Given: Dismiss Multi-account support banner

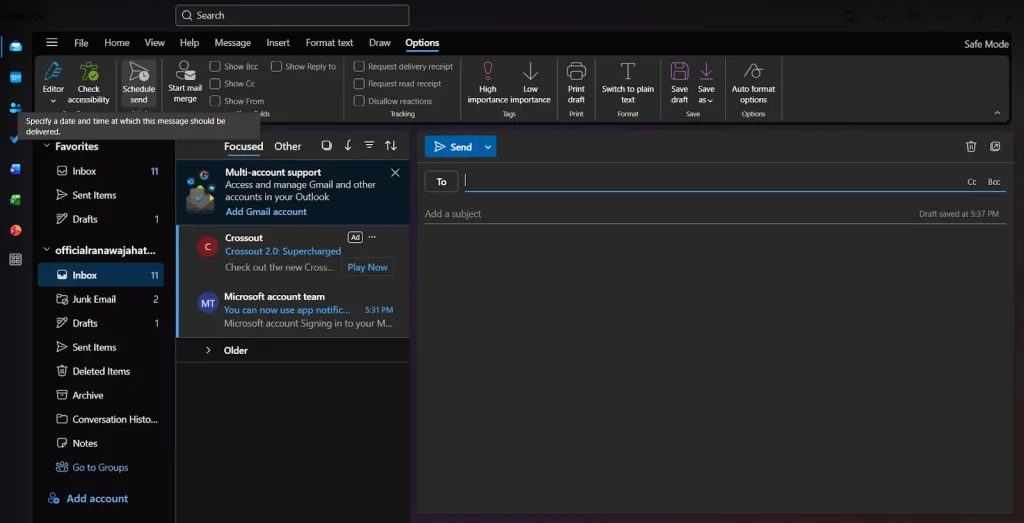Looking at the screenshot, I should tap(395, 172).
